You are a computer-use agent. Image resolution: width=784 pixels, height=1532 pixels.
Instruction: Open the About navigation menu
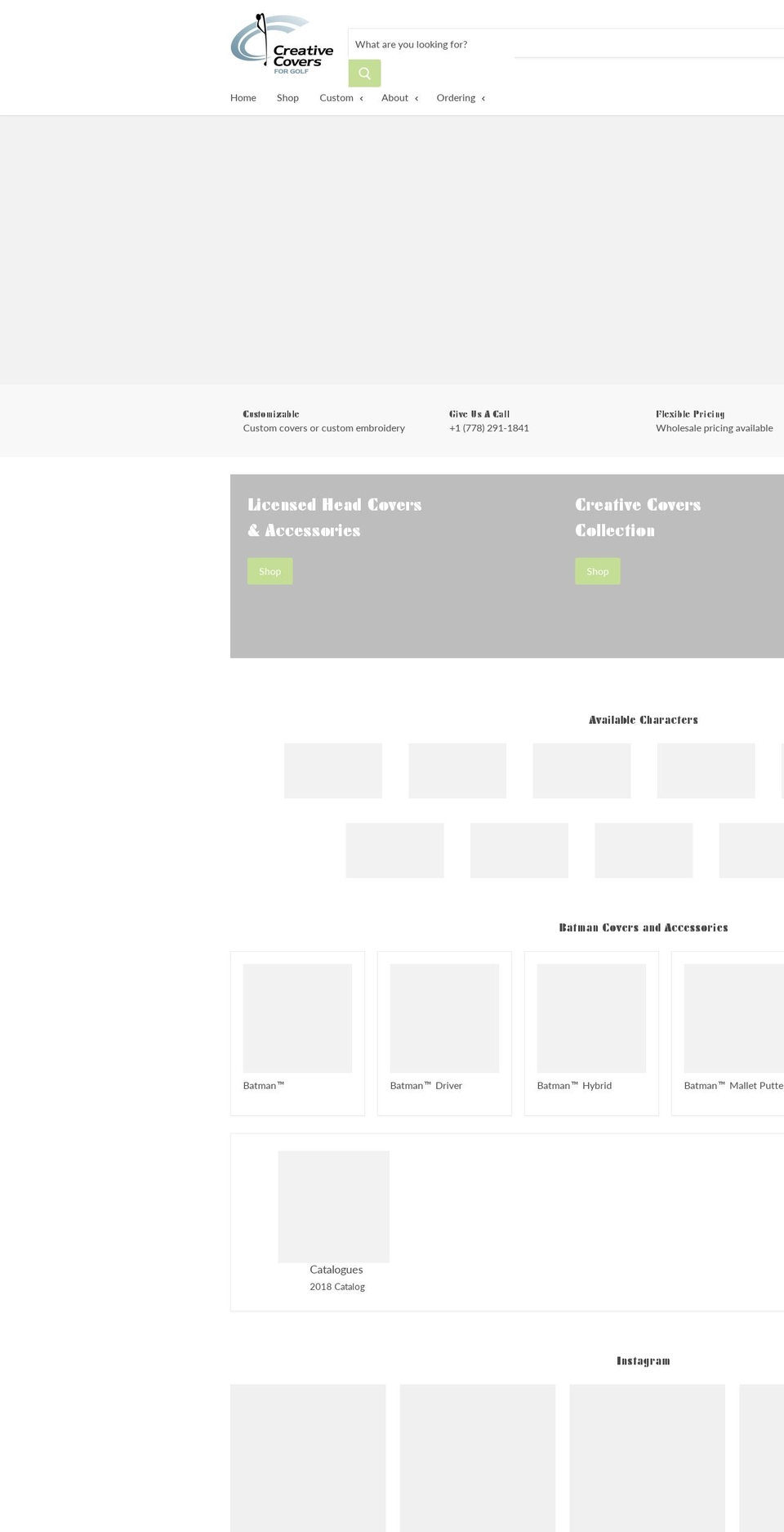(x=394, y=98)
